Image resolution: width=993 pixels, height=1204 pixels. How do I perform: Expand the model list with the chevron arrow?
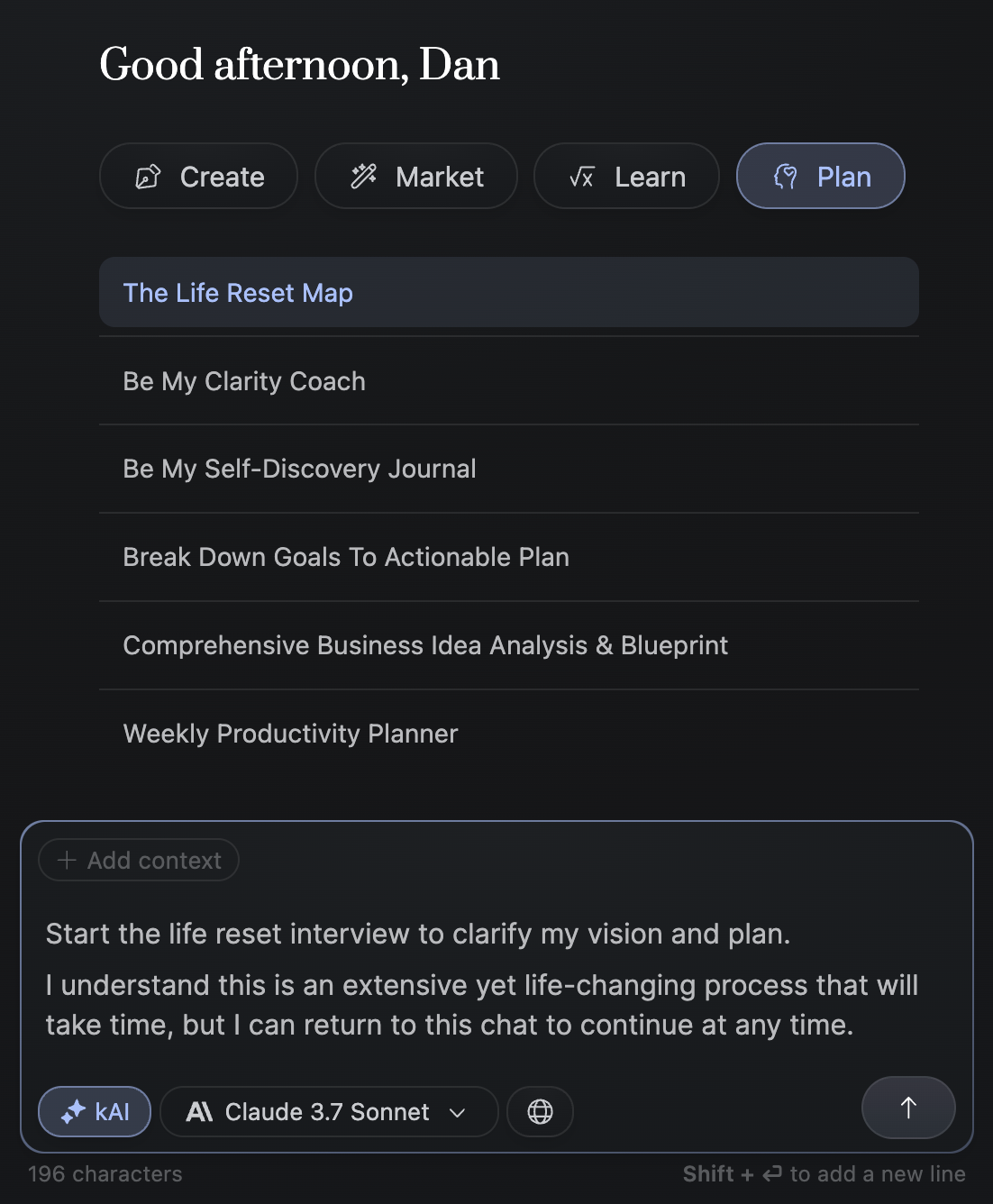458,1113
